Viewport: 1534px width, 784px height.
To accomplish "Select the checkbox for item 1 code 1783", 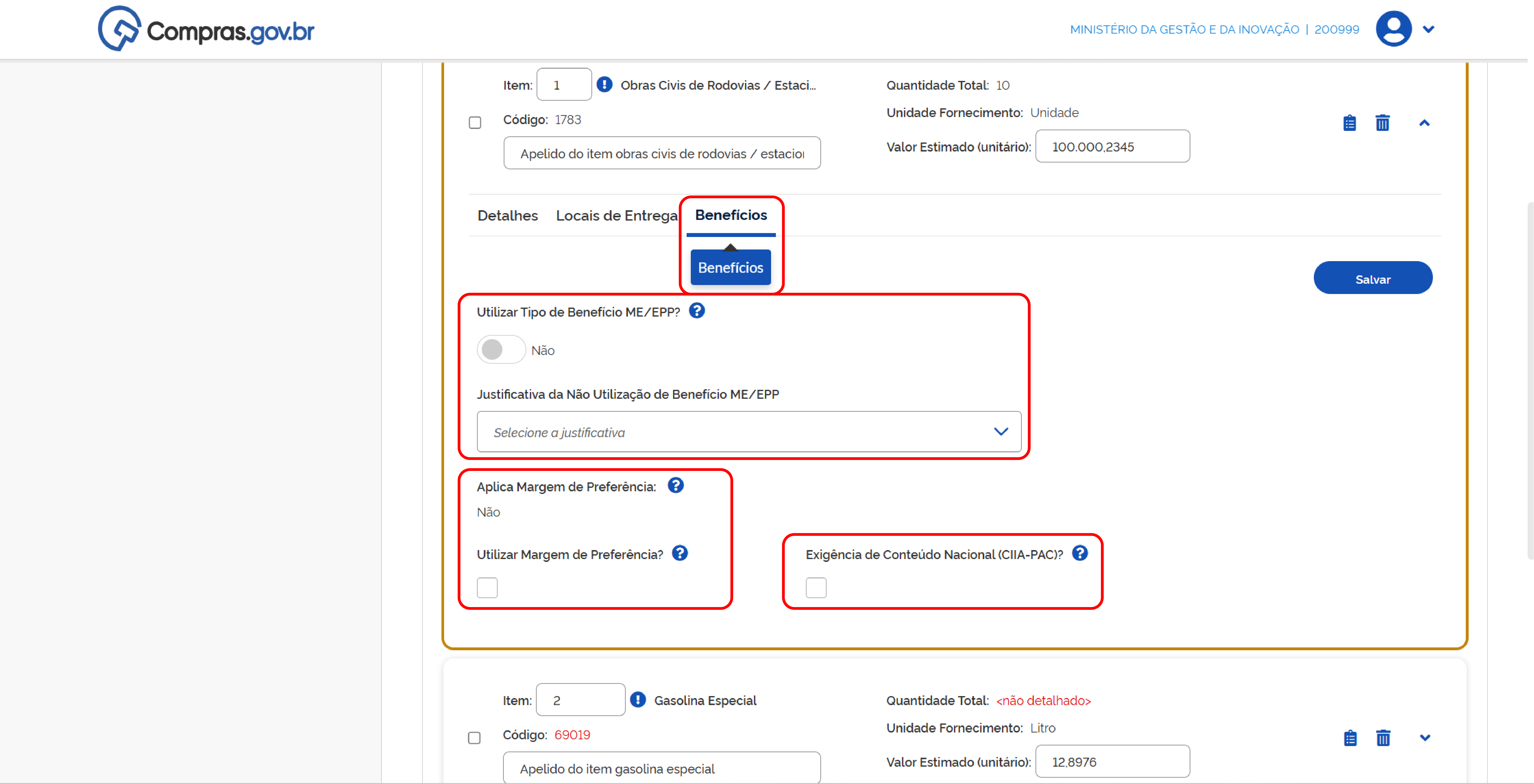I will [475, 123].
